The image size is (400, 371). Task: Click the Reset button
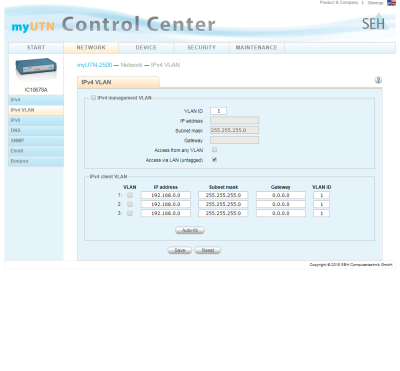click(208, 250)
